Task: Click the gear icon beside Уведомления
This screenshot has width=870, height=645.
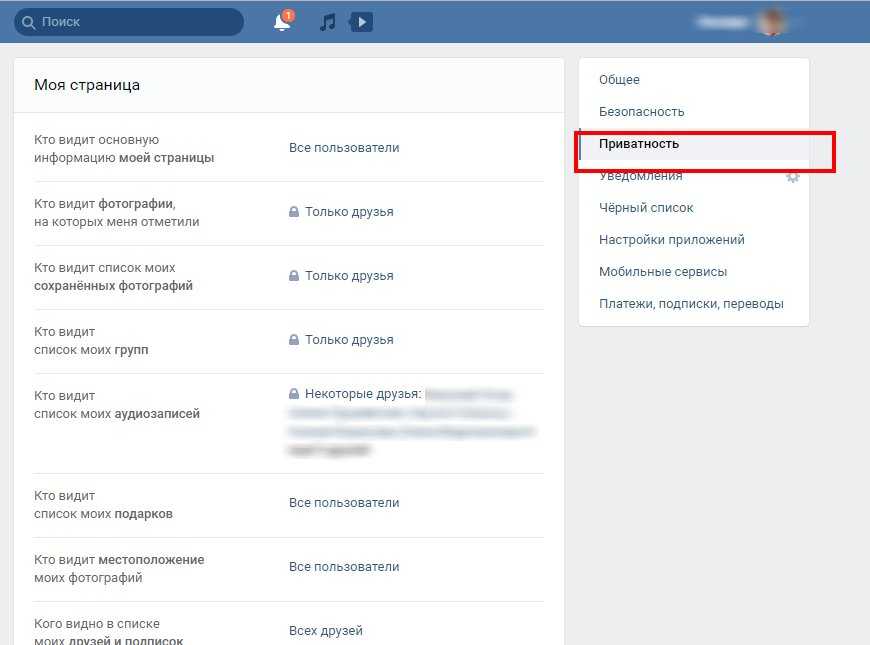Action: pos(793,177)
